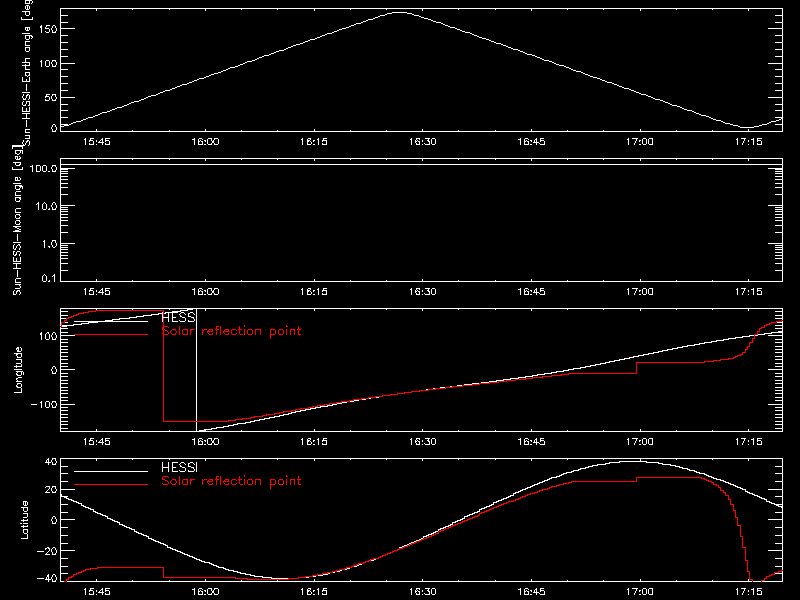The height and width of the screenshot is (600, 800).
Task: Click 16:30 label under Longitude plot
Action: [422, 441]
